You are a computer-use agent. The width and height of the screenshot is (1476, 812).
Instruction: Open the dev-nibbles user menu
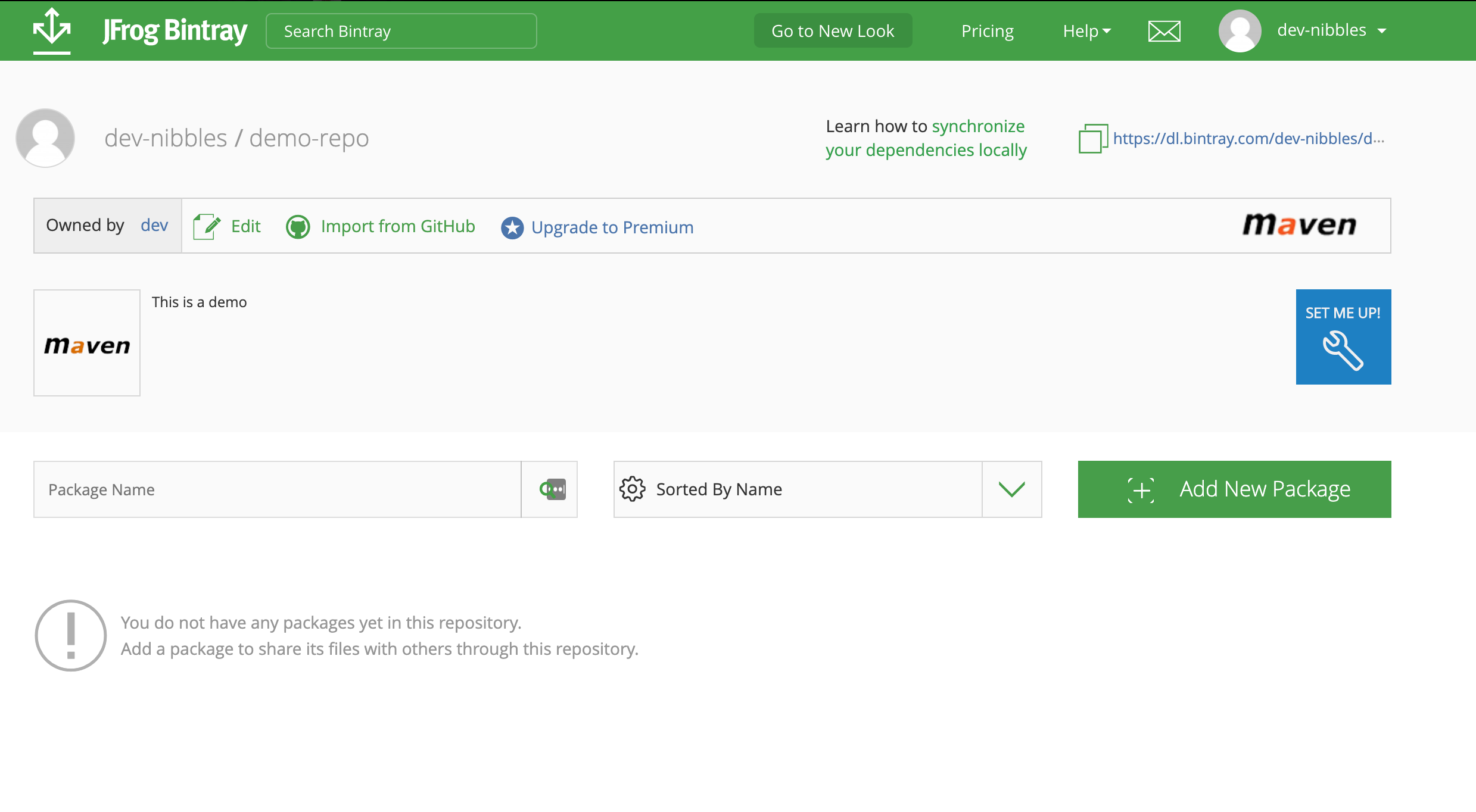(x=1331, y=30)
